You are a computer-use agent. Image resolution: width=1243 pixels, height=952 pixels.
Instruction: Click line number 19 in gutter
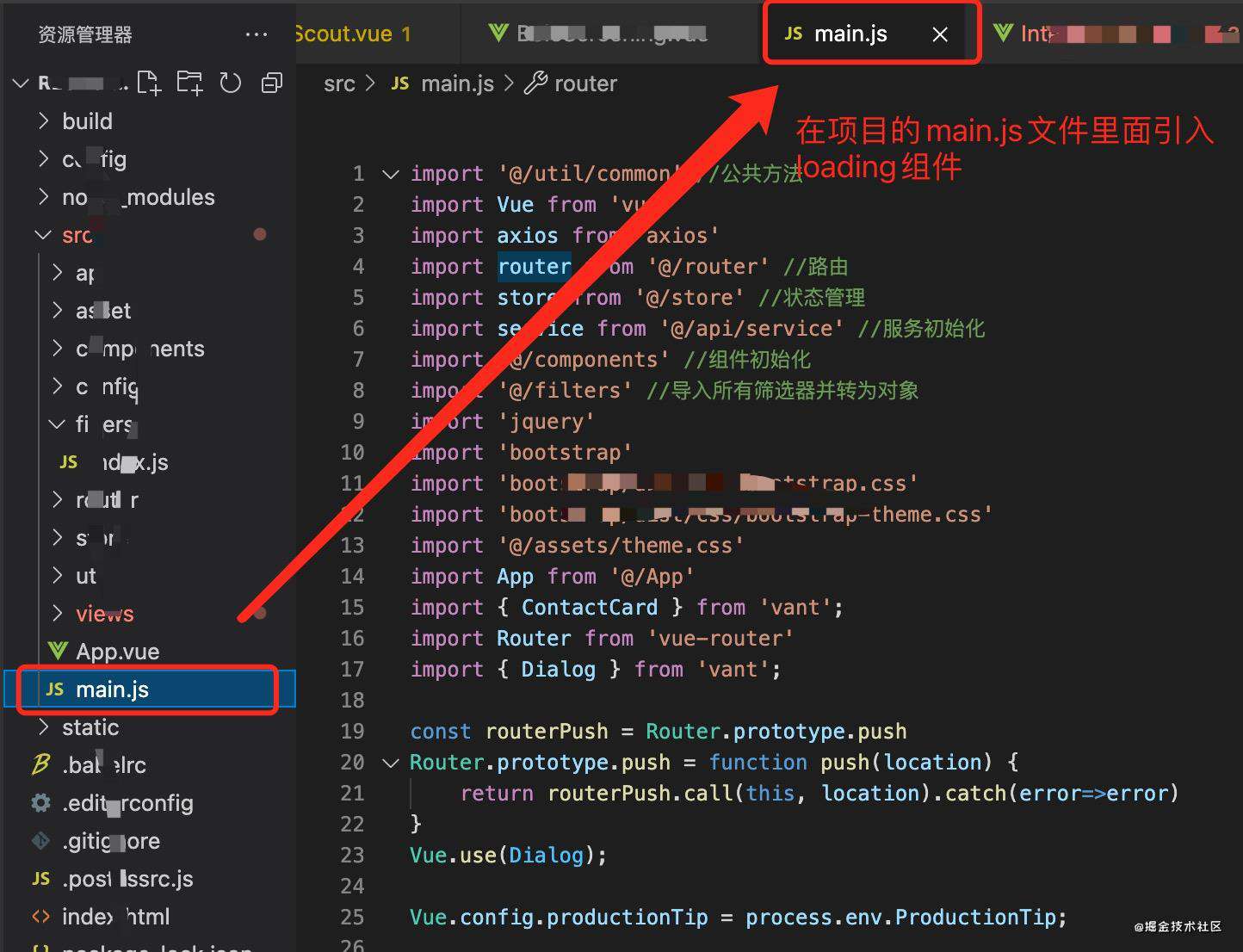click(352, 732)
